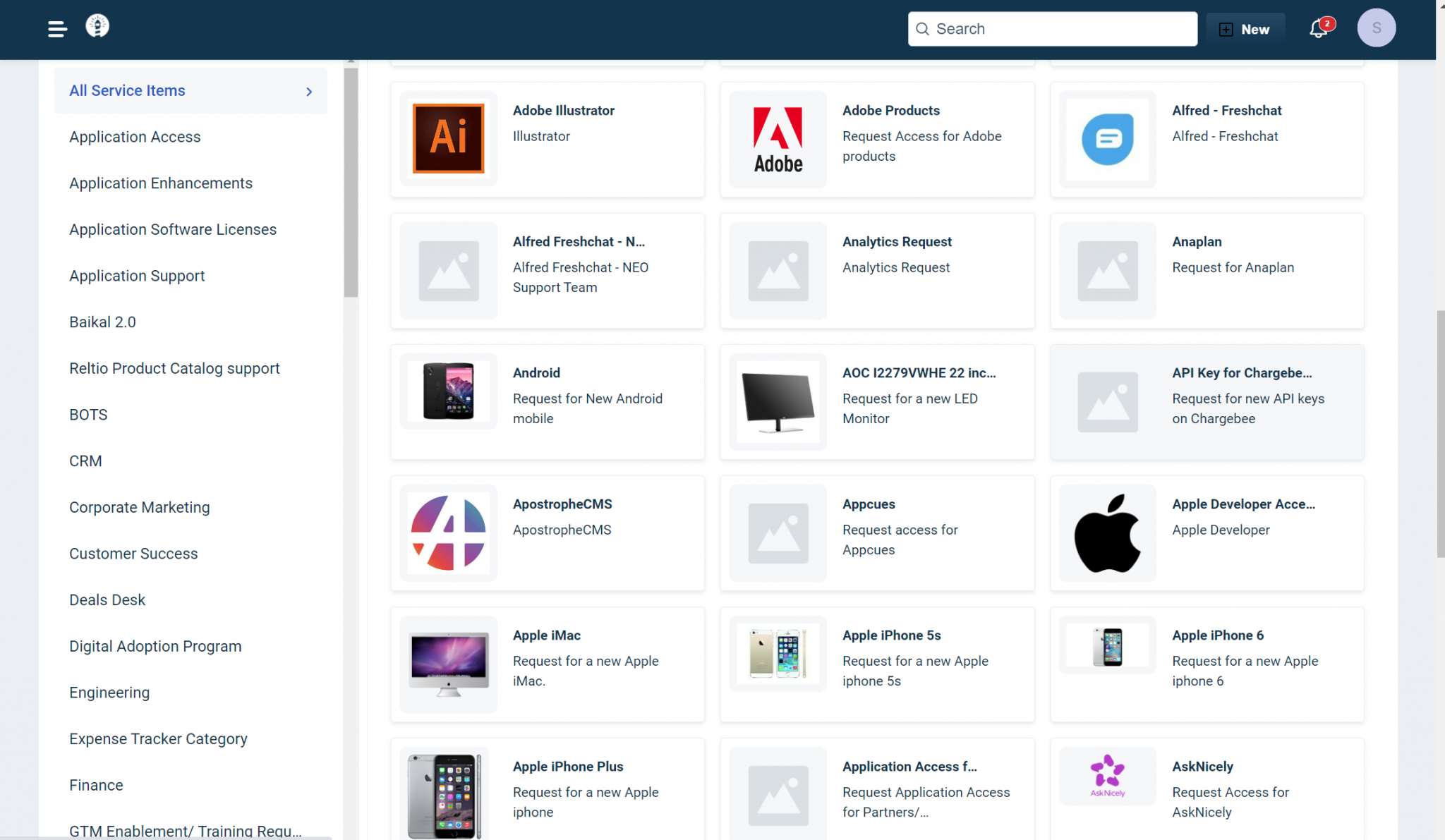The width and height of the screenshot is (1445, 840).
Task: Select the Adobe Illustrator icon
Action: point(447,138)
